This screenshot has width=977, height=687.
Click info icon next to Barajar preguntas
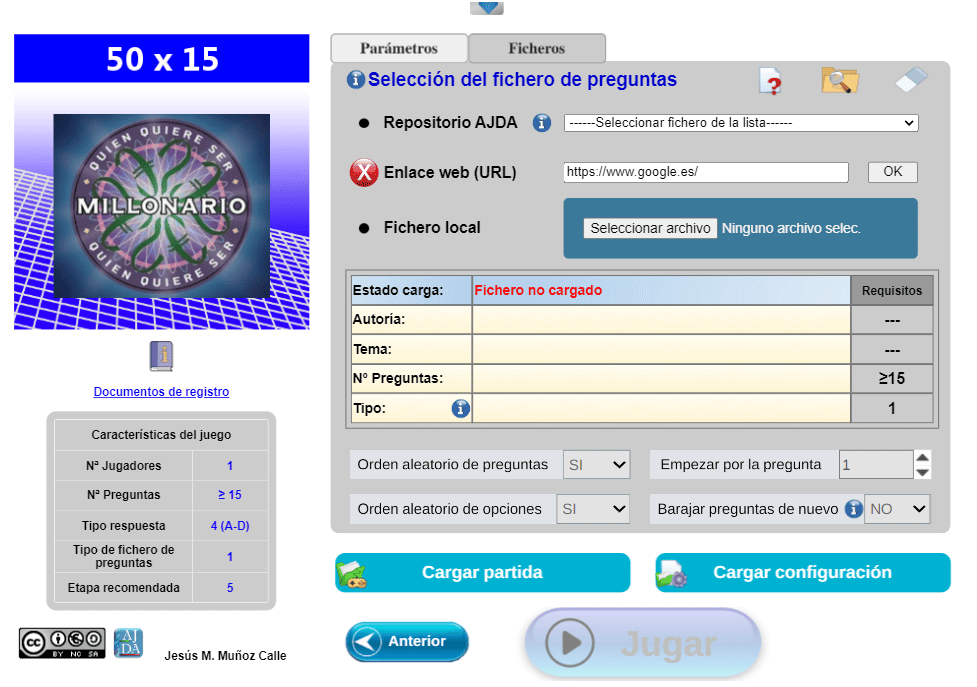853,509
